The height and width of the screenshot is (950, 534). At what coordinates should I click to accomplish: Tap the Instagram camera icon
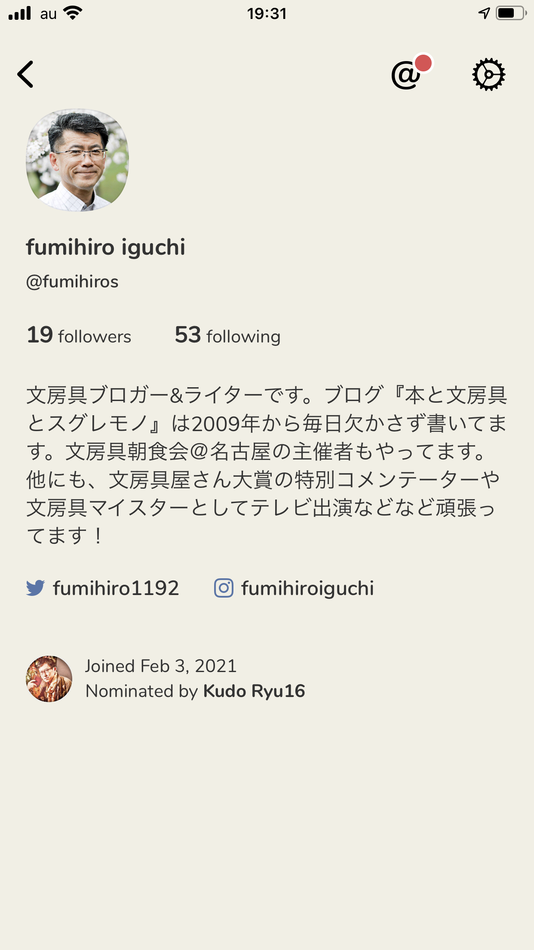[x=224, y=588]
